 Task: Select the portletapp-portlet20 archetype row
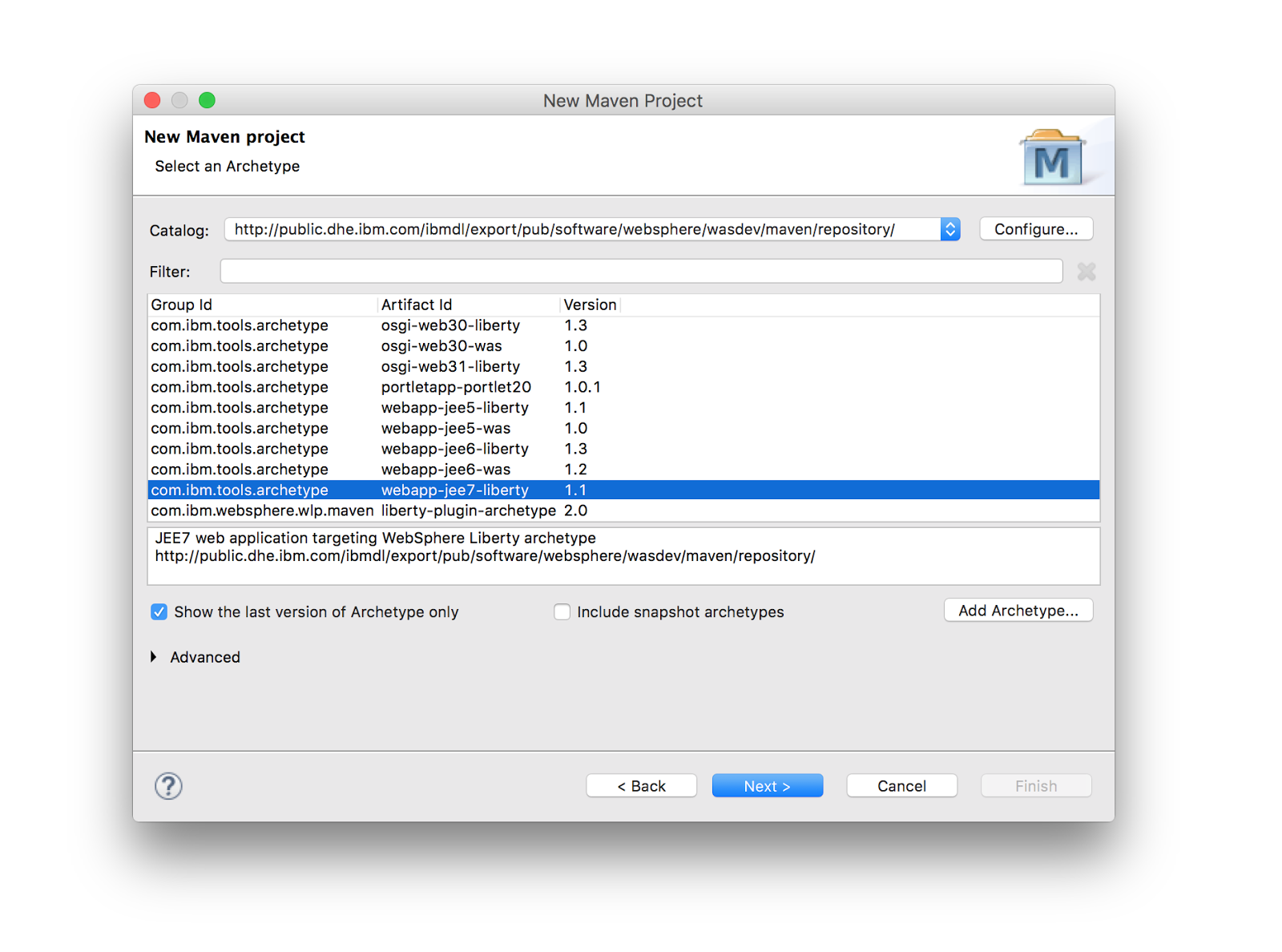pyautogui.click(x=624, y=387)
